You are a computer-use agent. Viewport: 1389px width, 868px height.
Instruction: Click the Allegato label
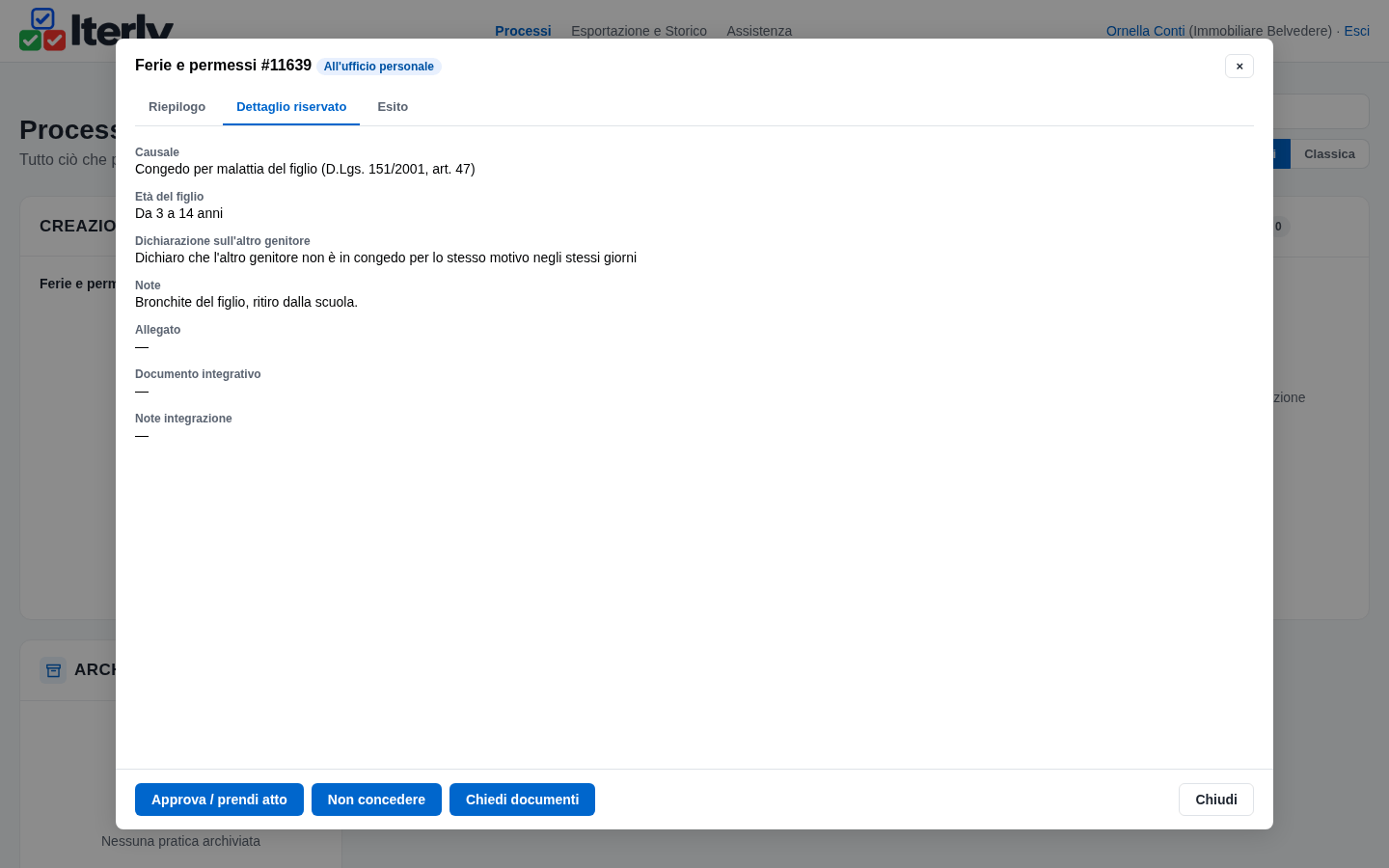click(x=157, y=330)
